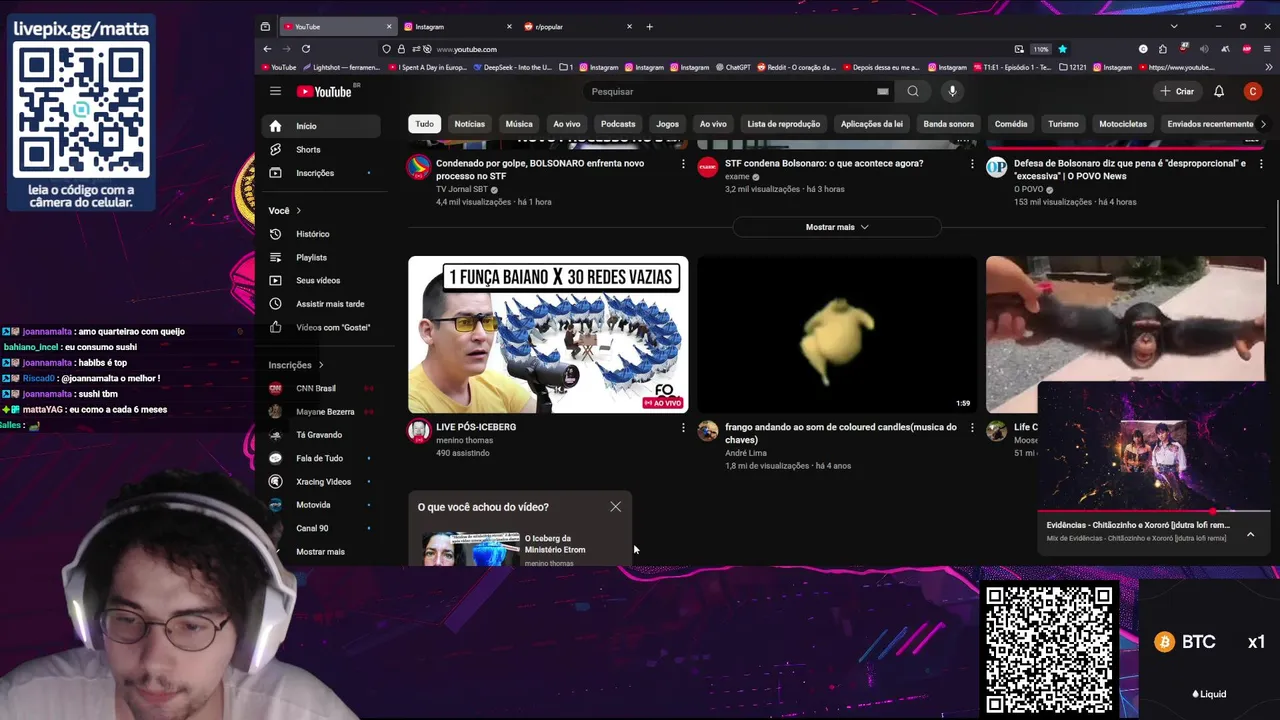
Task: Open CNN Brasil subscription channel
Action: coord(322,388)
